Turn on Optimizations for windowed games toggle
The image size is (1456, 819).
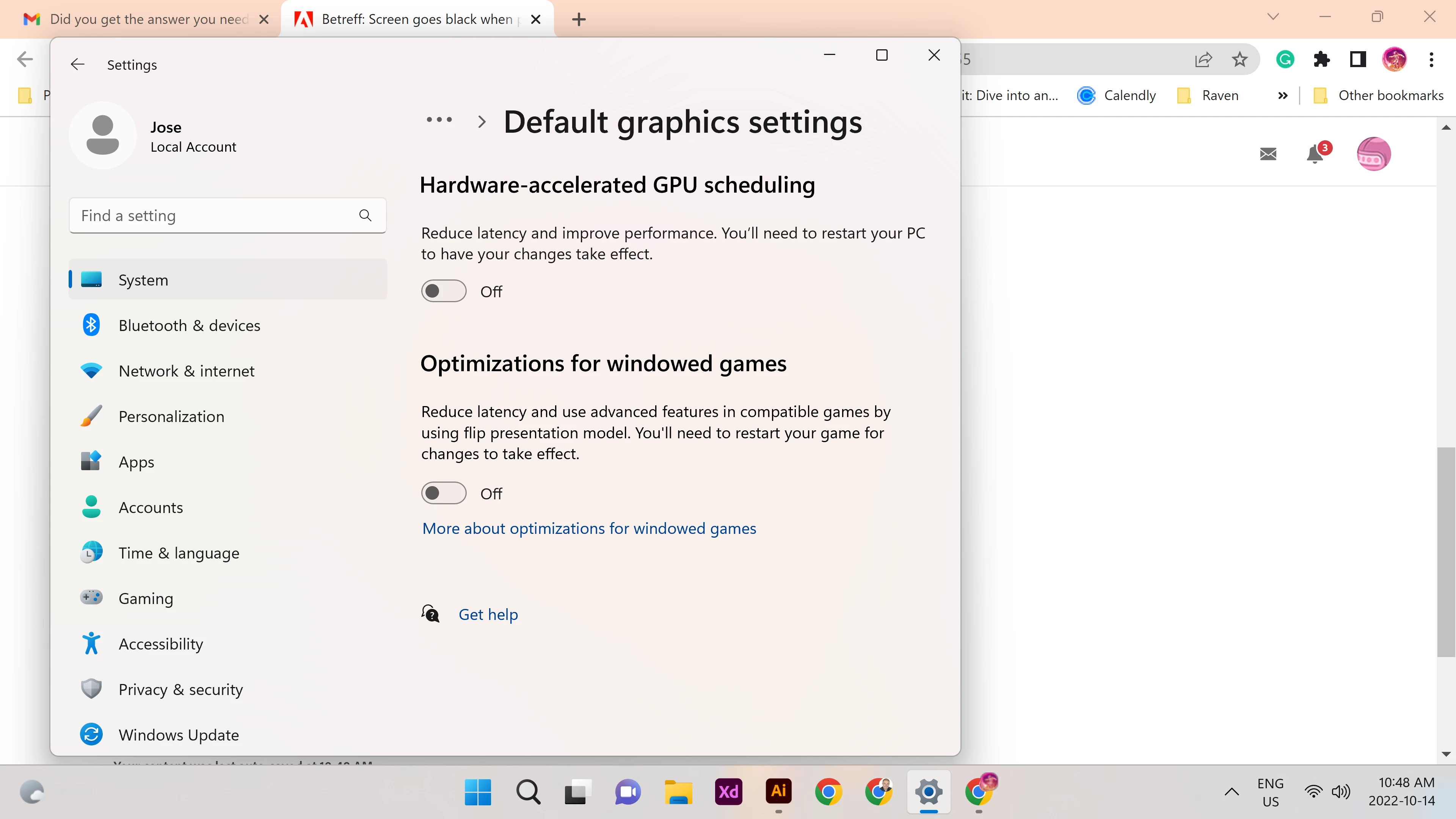tap(444, 493)
